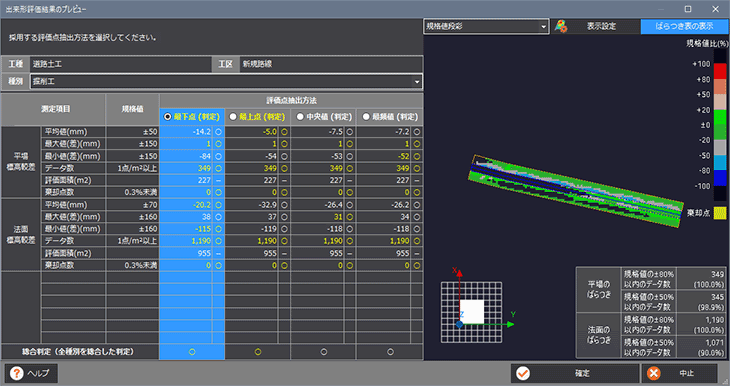Click the orange checkmark confirm icon
Screen dimensions: 730x386
523,373
